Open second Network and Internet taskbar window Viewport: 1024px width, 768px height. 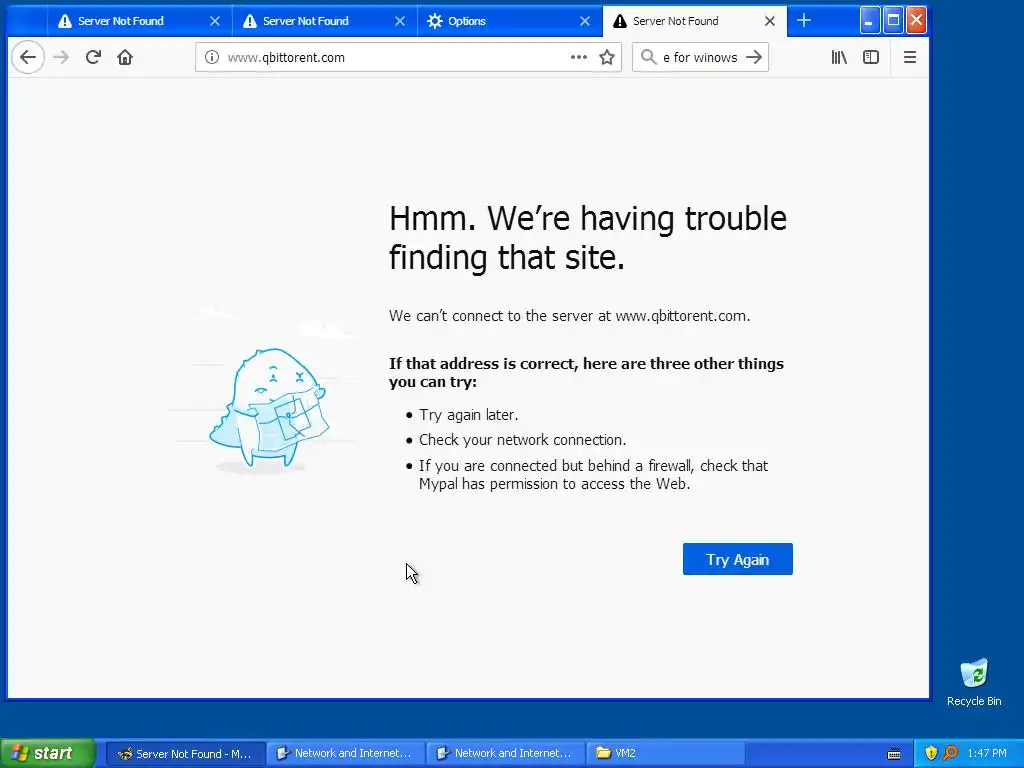[505, 754]
